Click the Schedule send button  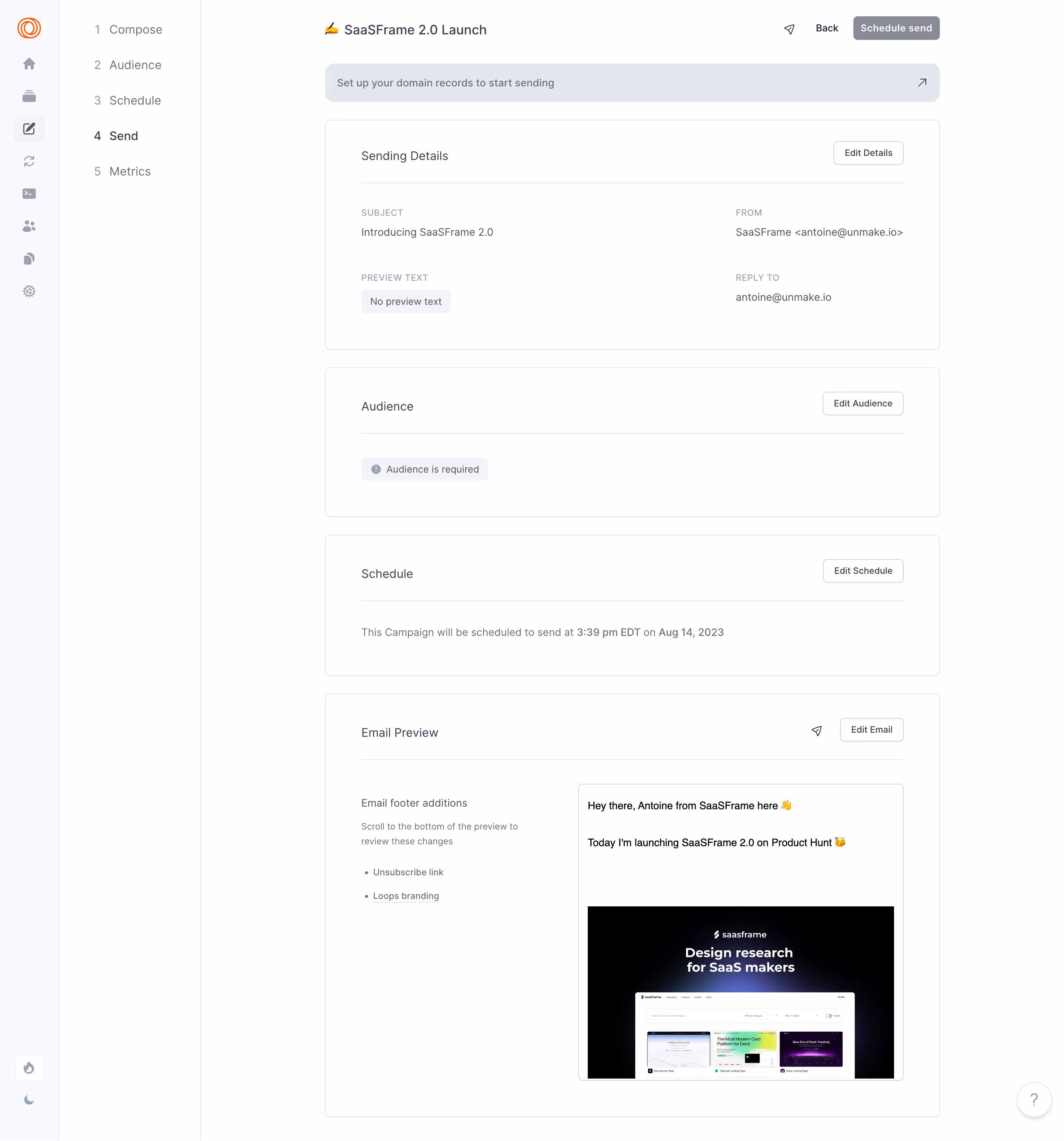pyautogui.click(x=896, y=28)
